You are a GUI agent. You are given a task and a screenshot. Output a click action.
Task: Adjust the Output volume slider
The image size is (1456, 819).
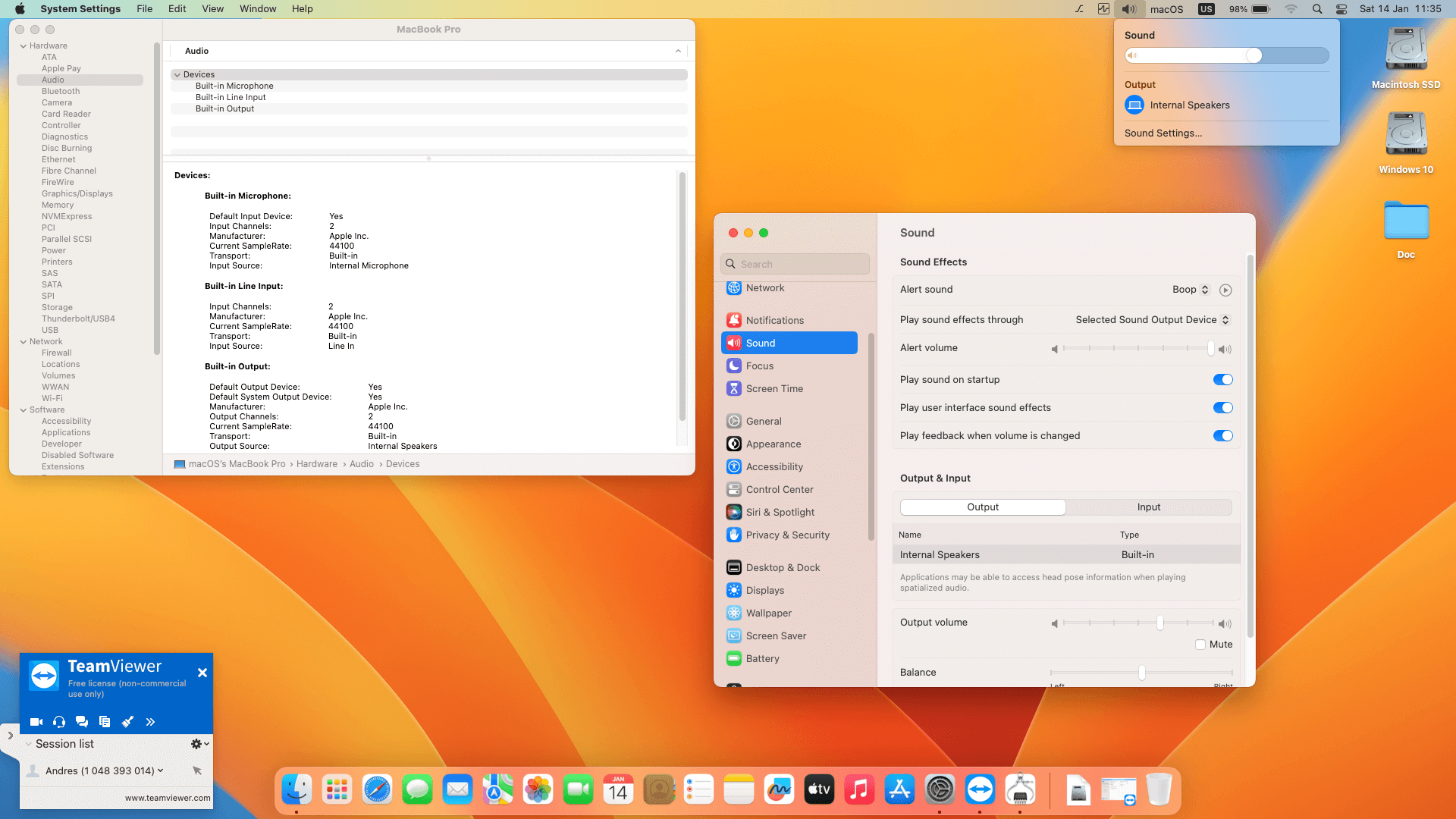pyautogui.click(x=1137, y=623)
